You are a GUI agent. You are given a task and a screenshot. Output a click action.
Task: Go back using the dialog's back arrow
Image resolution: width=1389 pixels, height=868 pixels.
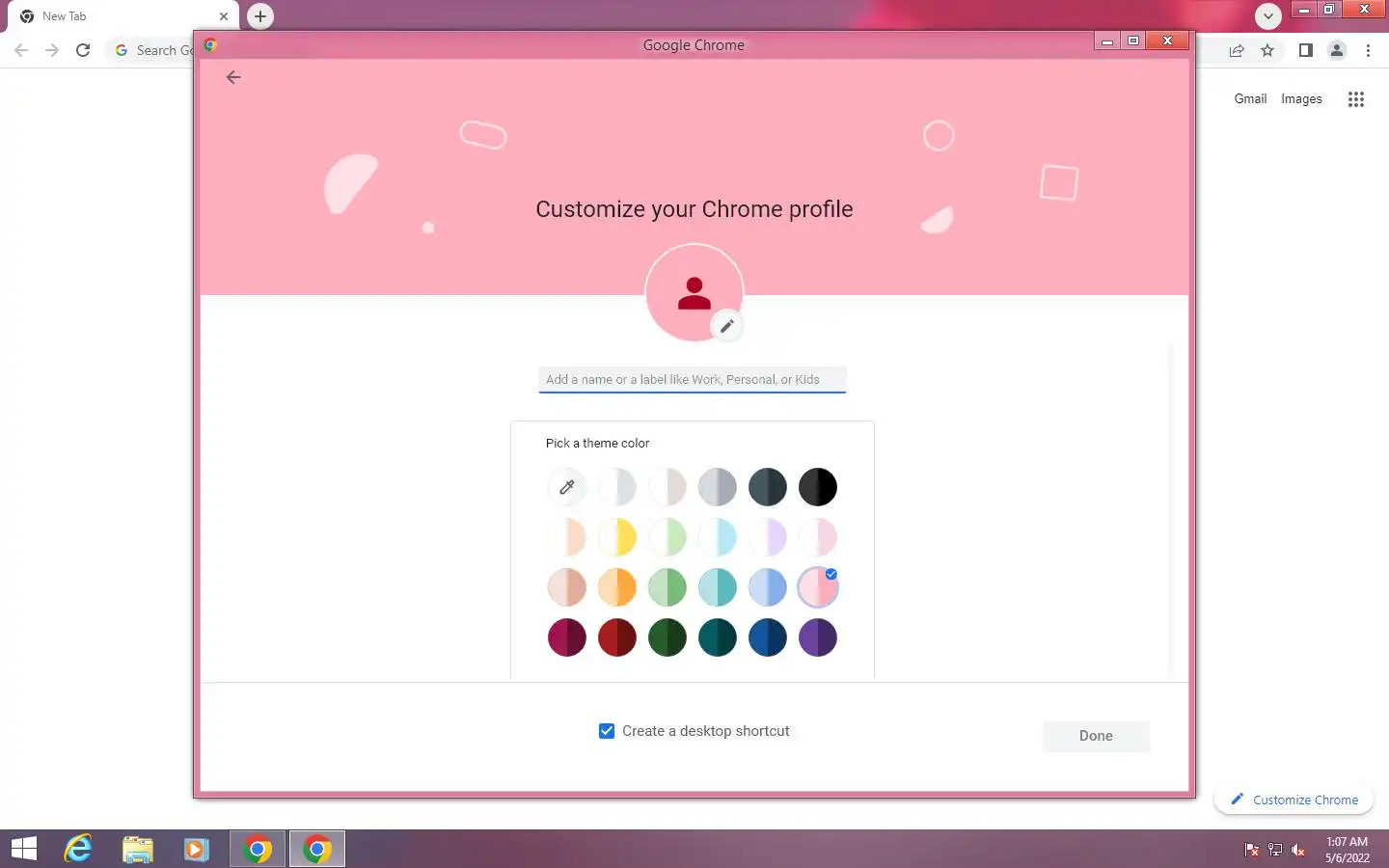pyautogui.click(x=233, y=77)
